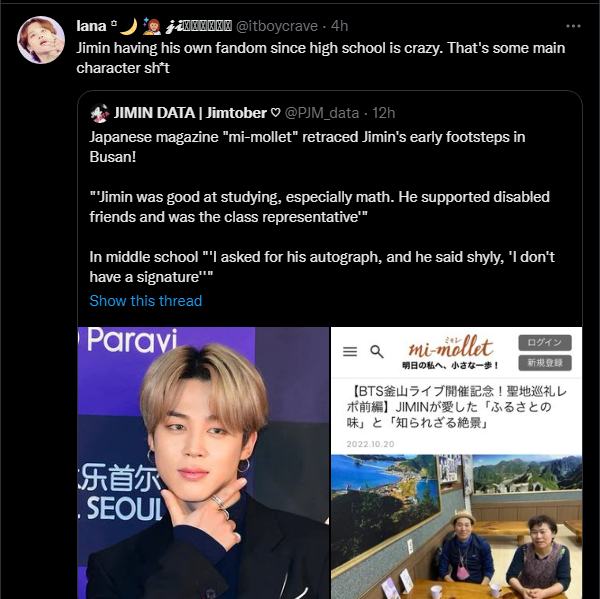
Task: Click the hamburger menu in mi-mollet screenshot
Action: click(x=350, y=351)
